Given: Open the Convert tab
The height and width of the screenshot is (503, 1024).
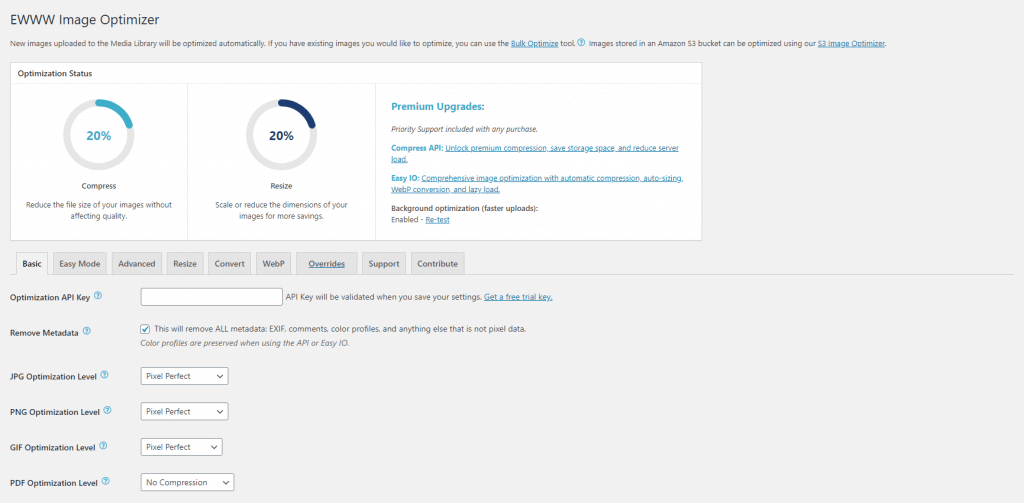Looking at the screenshot, I should 230,264.
